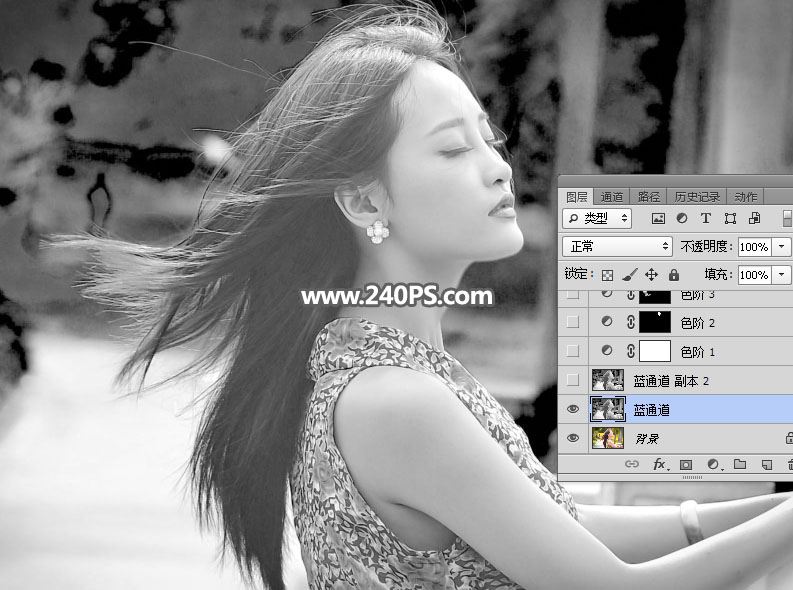Select the 色阶 1 layer mask thumbnail

(655, 351)
